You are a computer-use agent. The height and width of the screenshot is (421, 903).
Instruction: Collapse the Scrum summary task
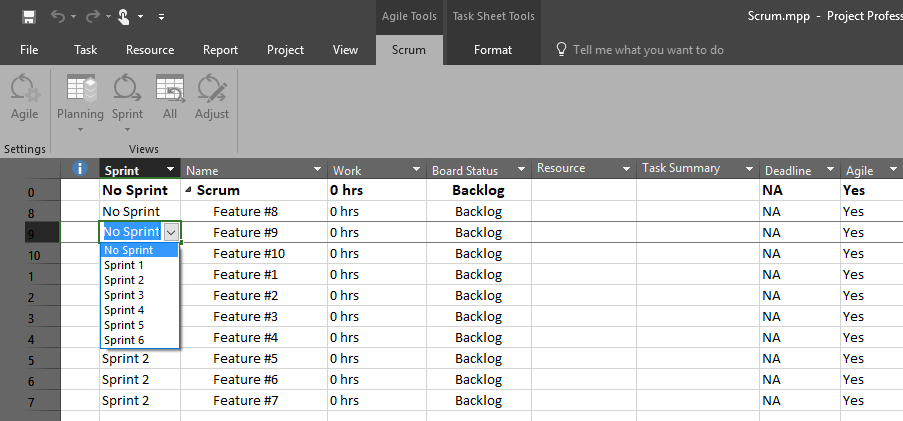click(x=189, y=190)
